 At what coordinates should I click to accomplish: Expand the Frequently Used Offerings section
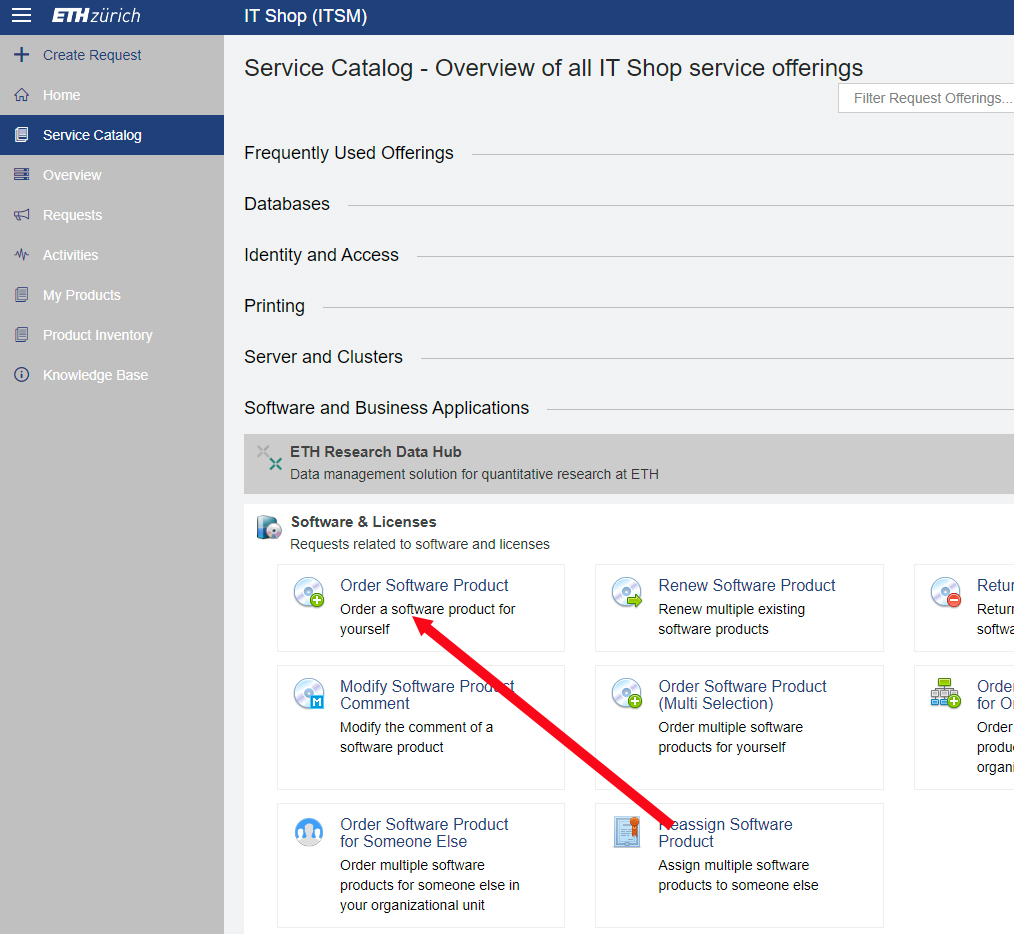[349, 153]
